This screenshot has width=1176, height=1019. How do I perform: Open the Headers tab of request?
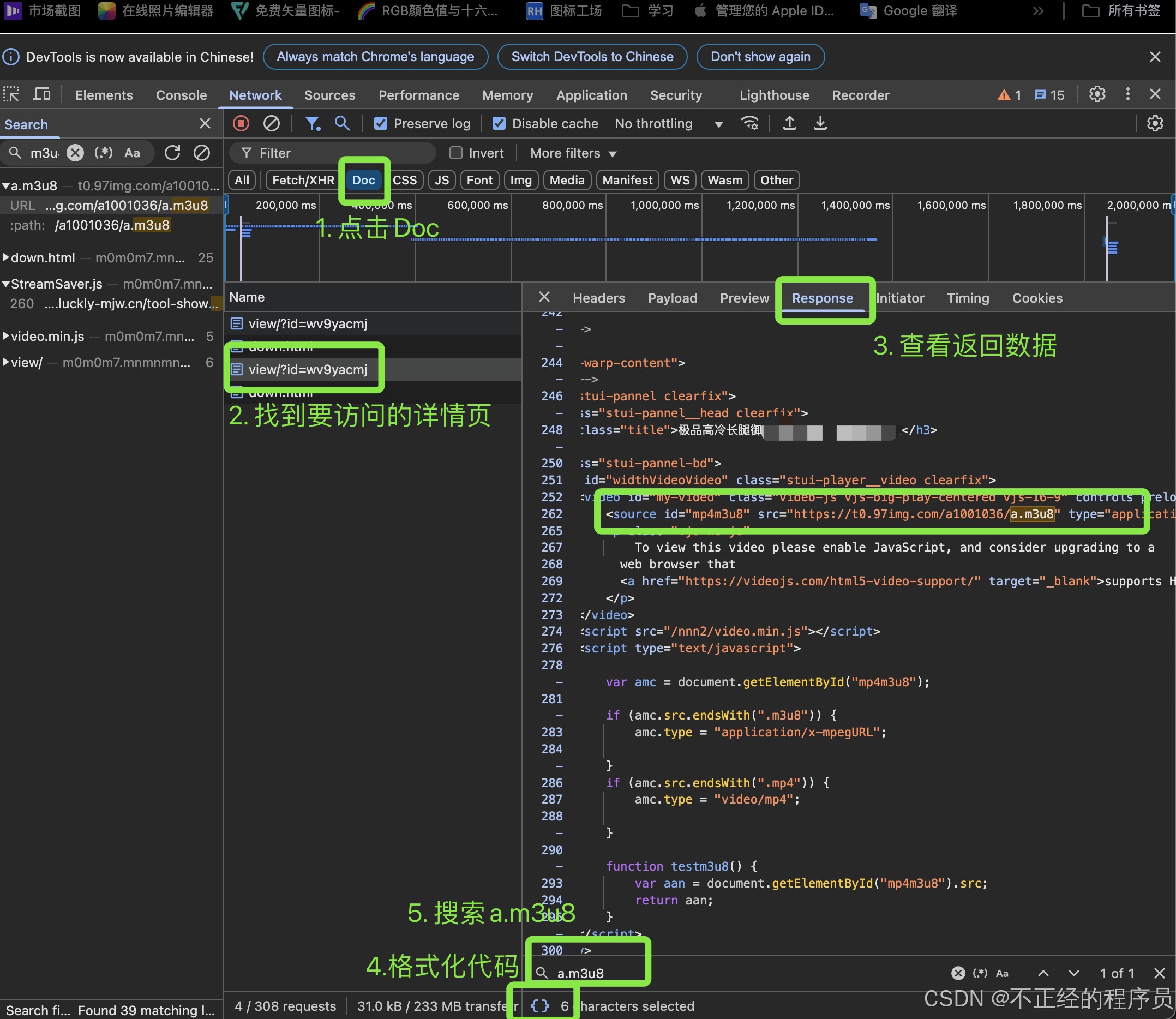pos(598,298)
